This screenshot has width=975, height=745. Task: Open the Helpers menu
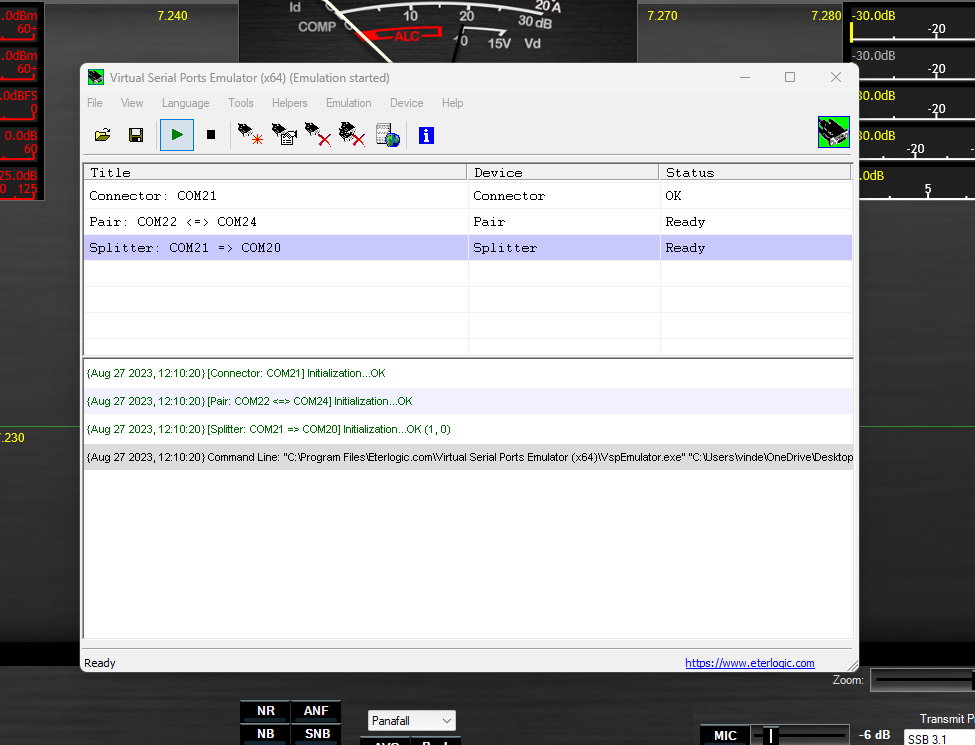[289, 103]
